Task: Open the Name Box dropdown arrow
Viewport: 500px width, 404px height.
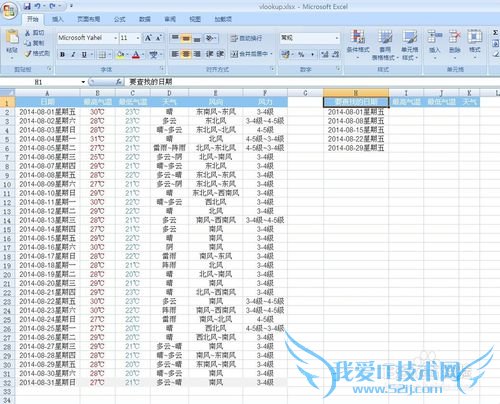Action: point(83,82)
